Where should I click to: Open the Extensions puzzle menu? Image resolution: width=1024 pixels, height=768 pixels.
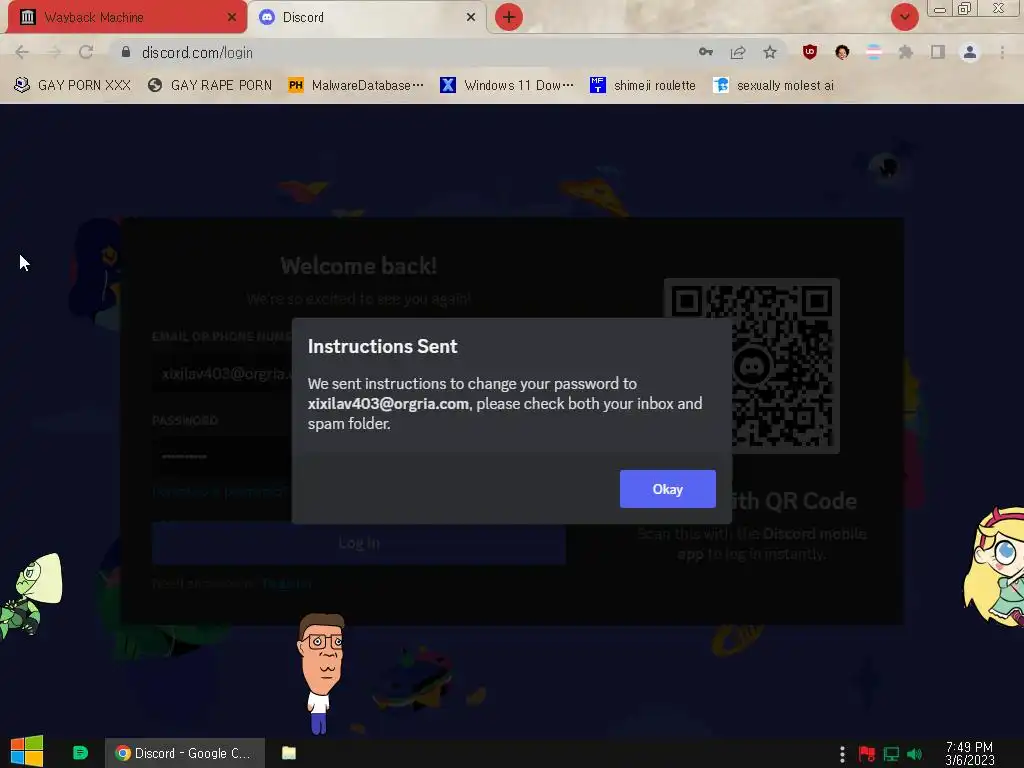tap(906, 52)
